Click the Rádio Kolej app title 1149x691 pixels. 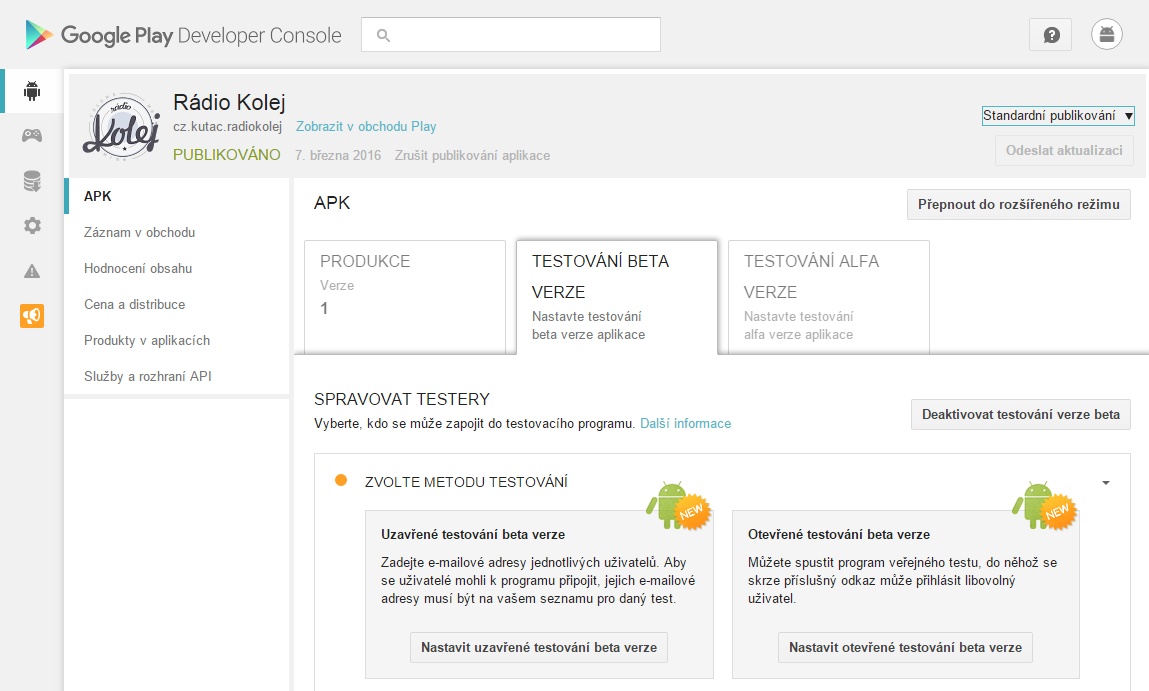coord(229,102)
